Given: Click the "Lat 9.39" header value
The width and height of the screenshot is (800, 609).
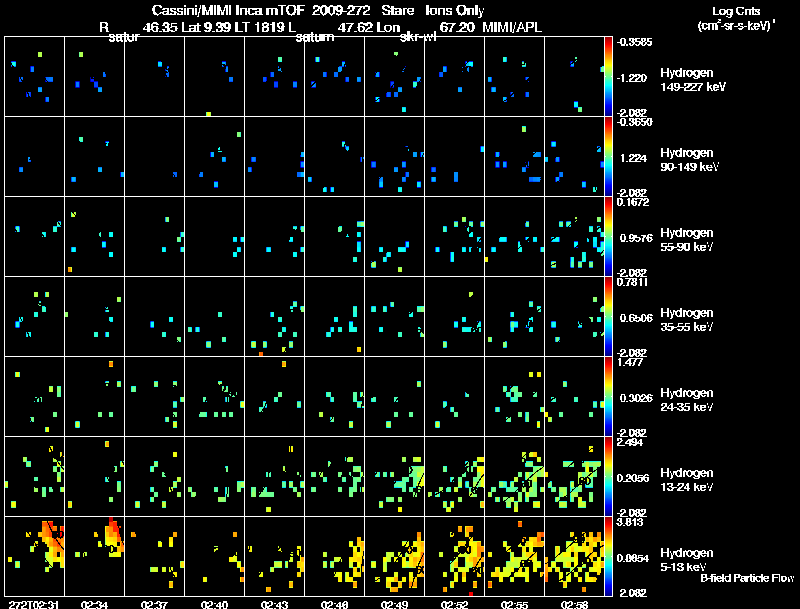Looking at the screenshot, I should pos(208,27).
